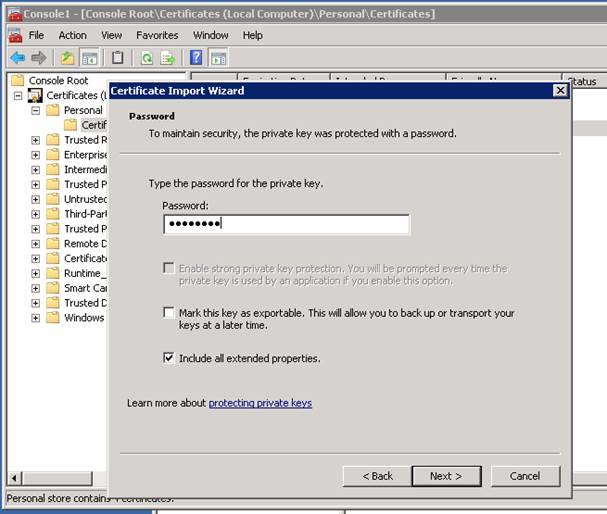Toggle the Show/Hide Console Tree icon
This screenshot has height=514, width=607.
89,58
